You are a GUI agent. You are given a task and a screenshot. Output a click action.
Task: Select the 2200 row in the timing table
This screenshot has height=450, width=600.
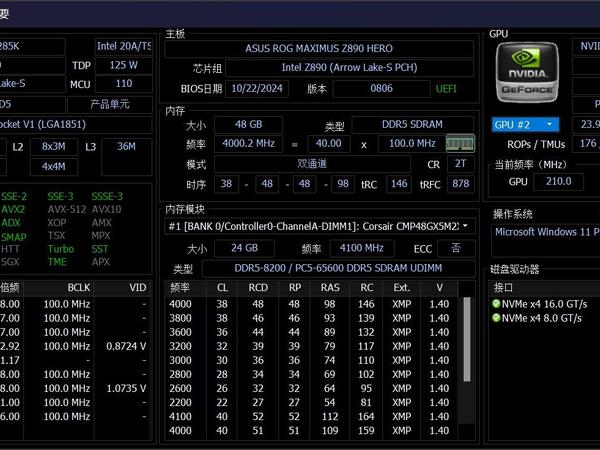(x=311, y=403)
